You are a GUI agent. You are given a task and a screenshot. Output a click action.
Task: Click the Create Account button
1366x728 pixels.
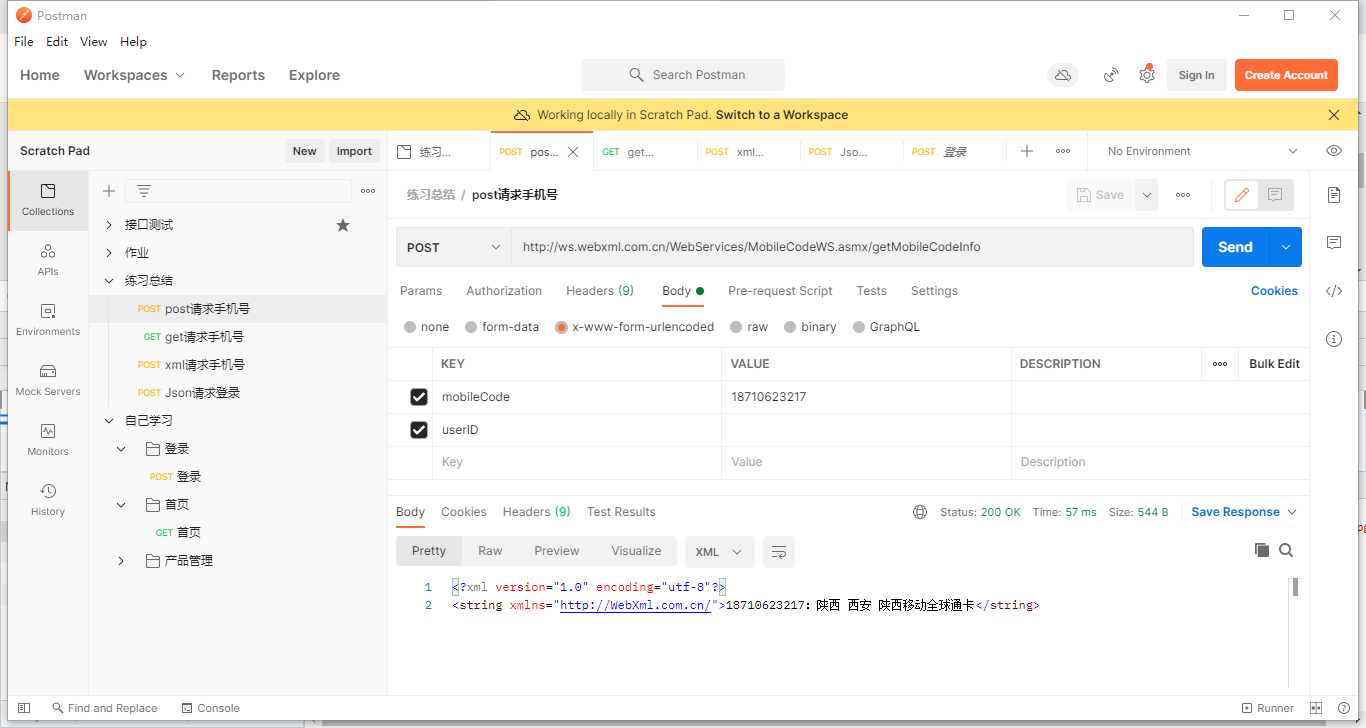pyautogui.click(x=1286, y=75)
